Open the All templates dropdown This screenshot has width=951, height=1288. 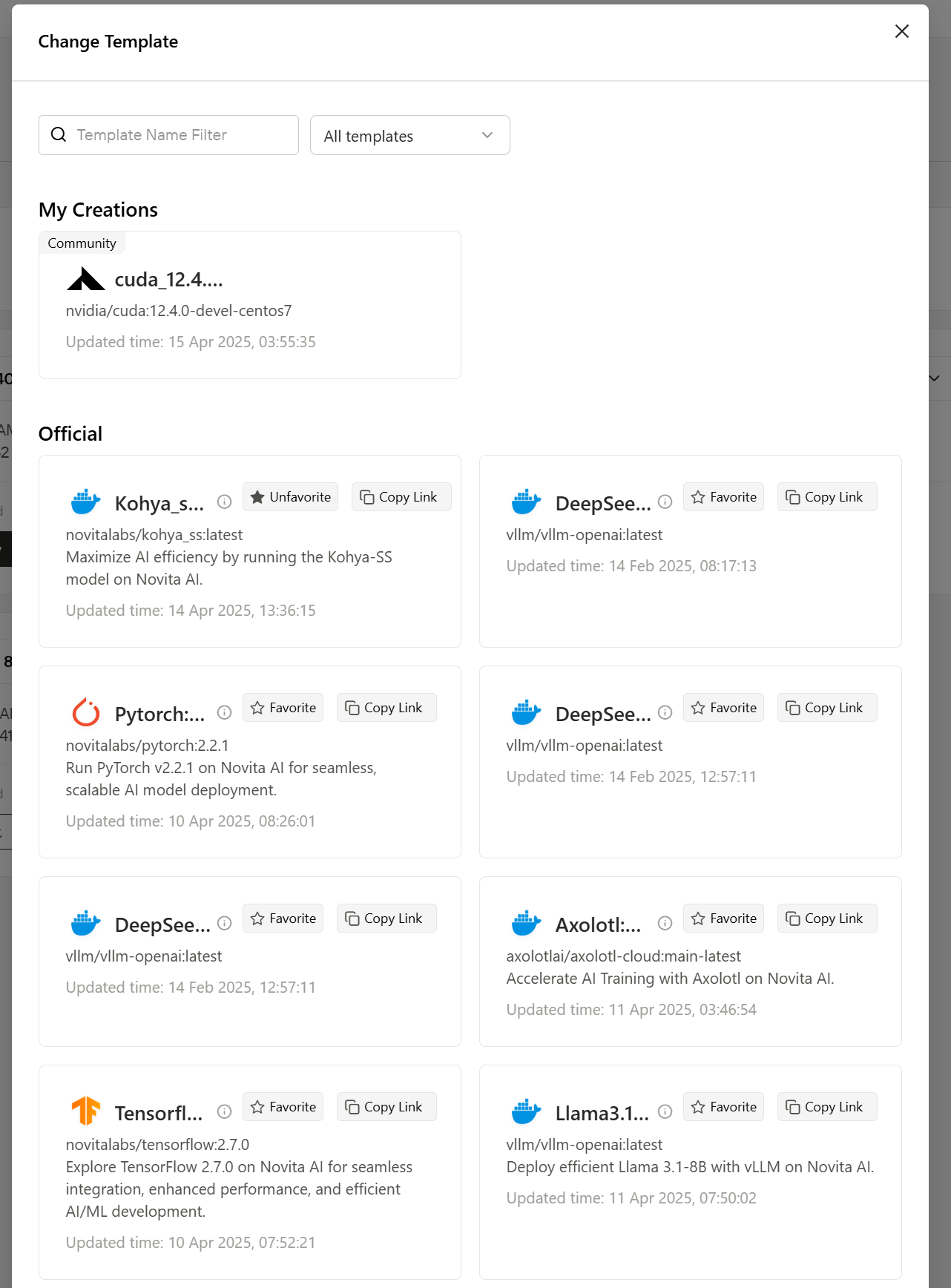pyautogui.click(x=409, y=135)
